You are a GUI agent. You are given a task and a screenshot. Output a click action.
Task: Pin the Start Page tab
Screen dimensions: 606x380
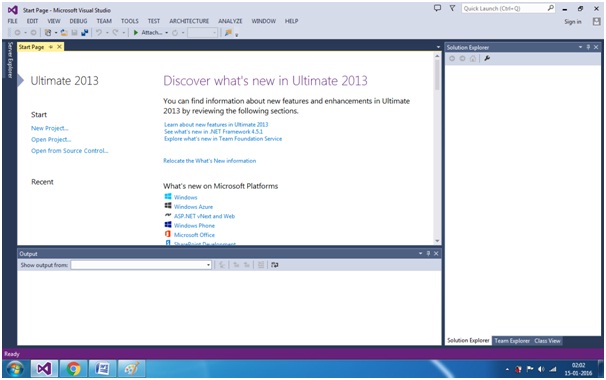click(x=51, y=47)
